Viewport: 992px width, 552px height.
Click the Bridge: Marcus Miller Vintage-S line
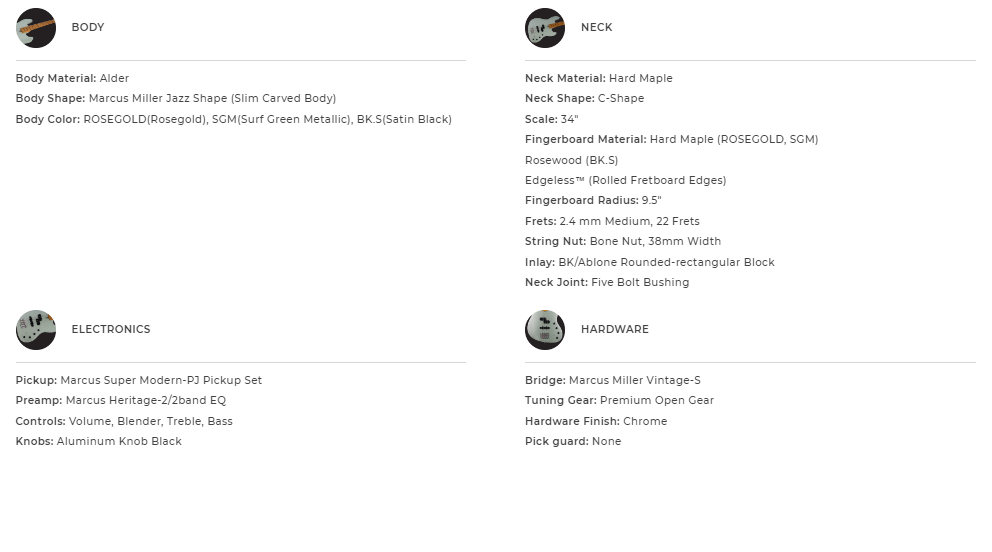[613, 381]
